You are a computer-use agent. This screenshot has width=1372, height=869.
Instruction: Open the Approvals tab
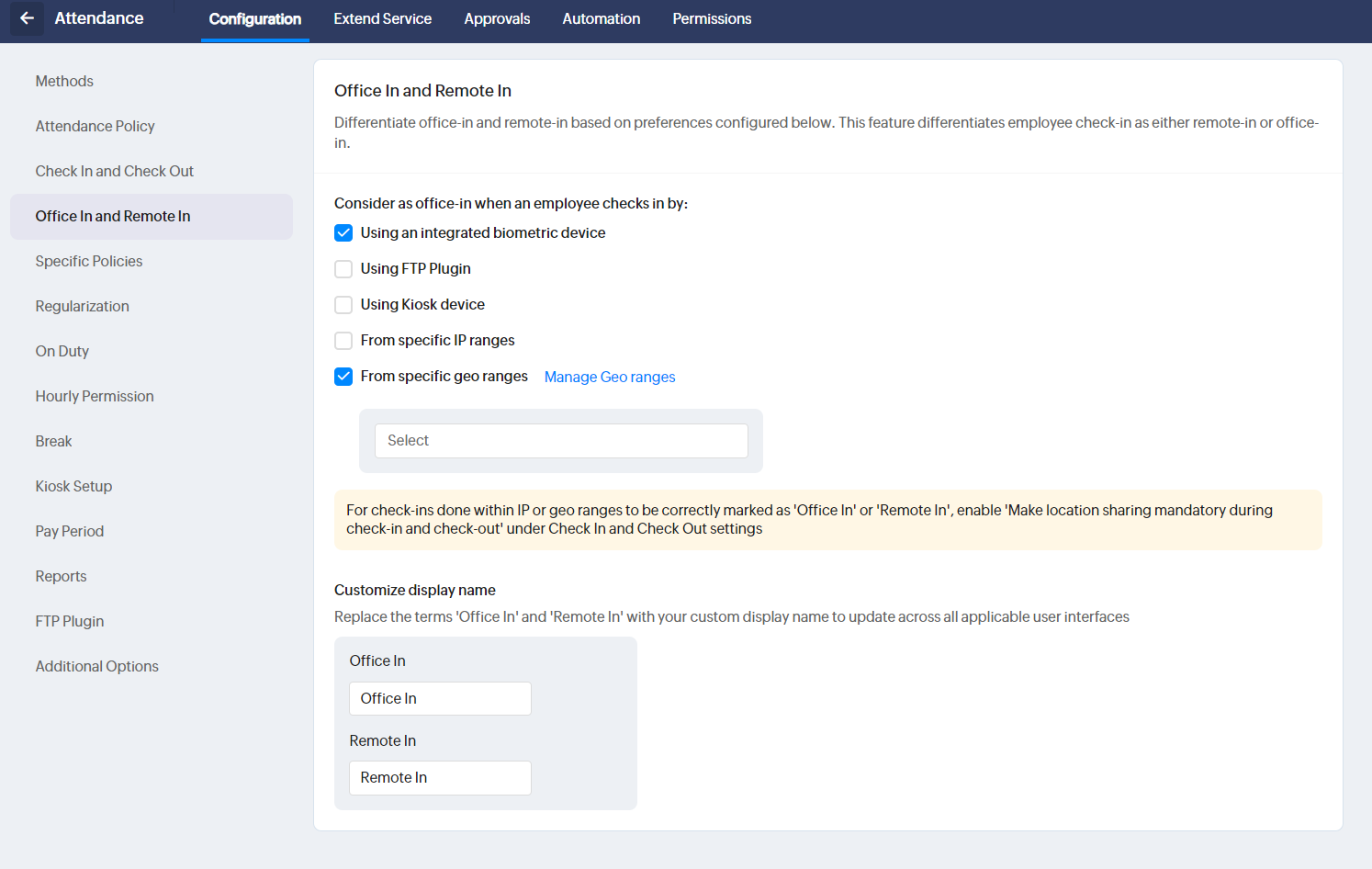click(x=497, y=19)
